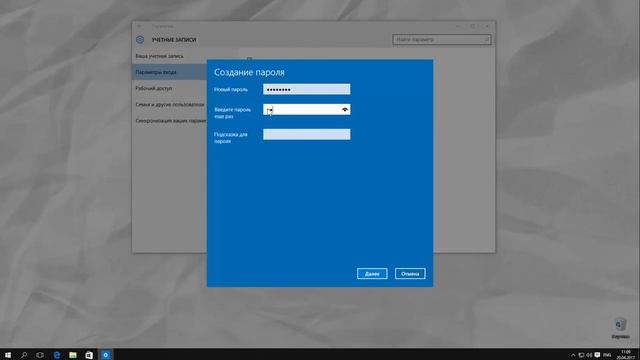The width and height of the screenshot is (640, 360).
Task: Select 'Параметры входа' in sidebar
Action: [169, 72]
